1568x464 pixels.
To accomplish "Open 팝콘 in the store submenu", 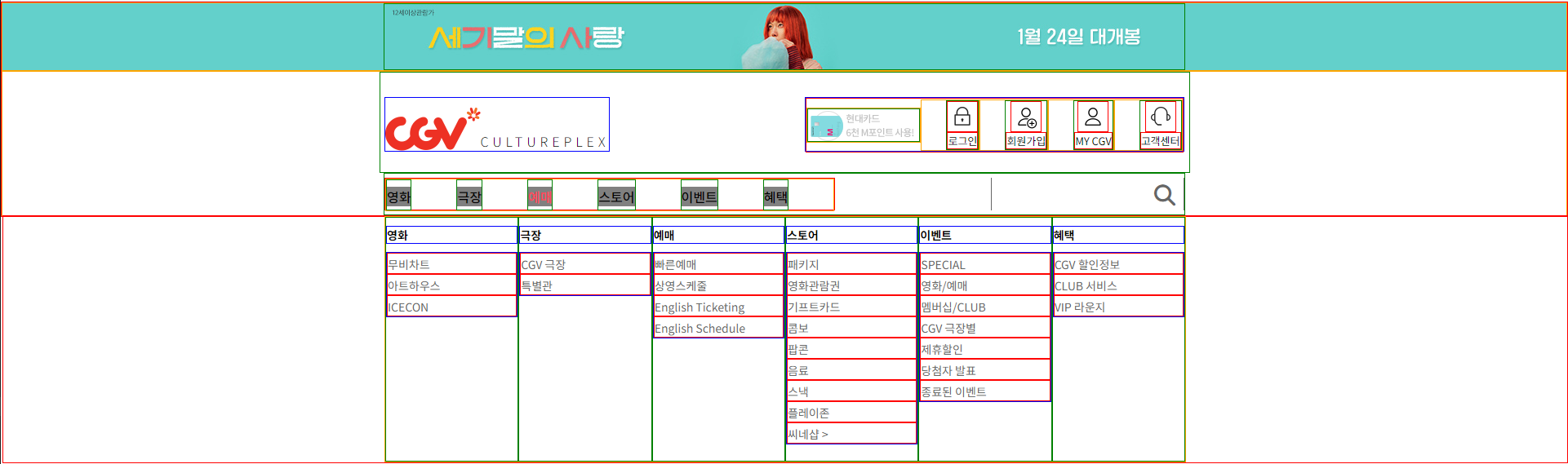I will [851, 349].
